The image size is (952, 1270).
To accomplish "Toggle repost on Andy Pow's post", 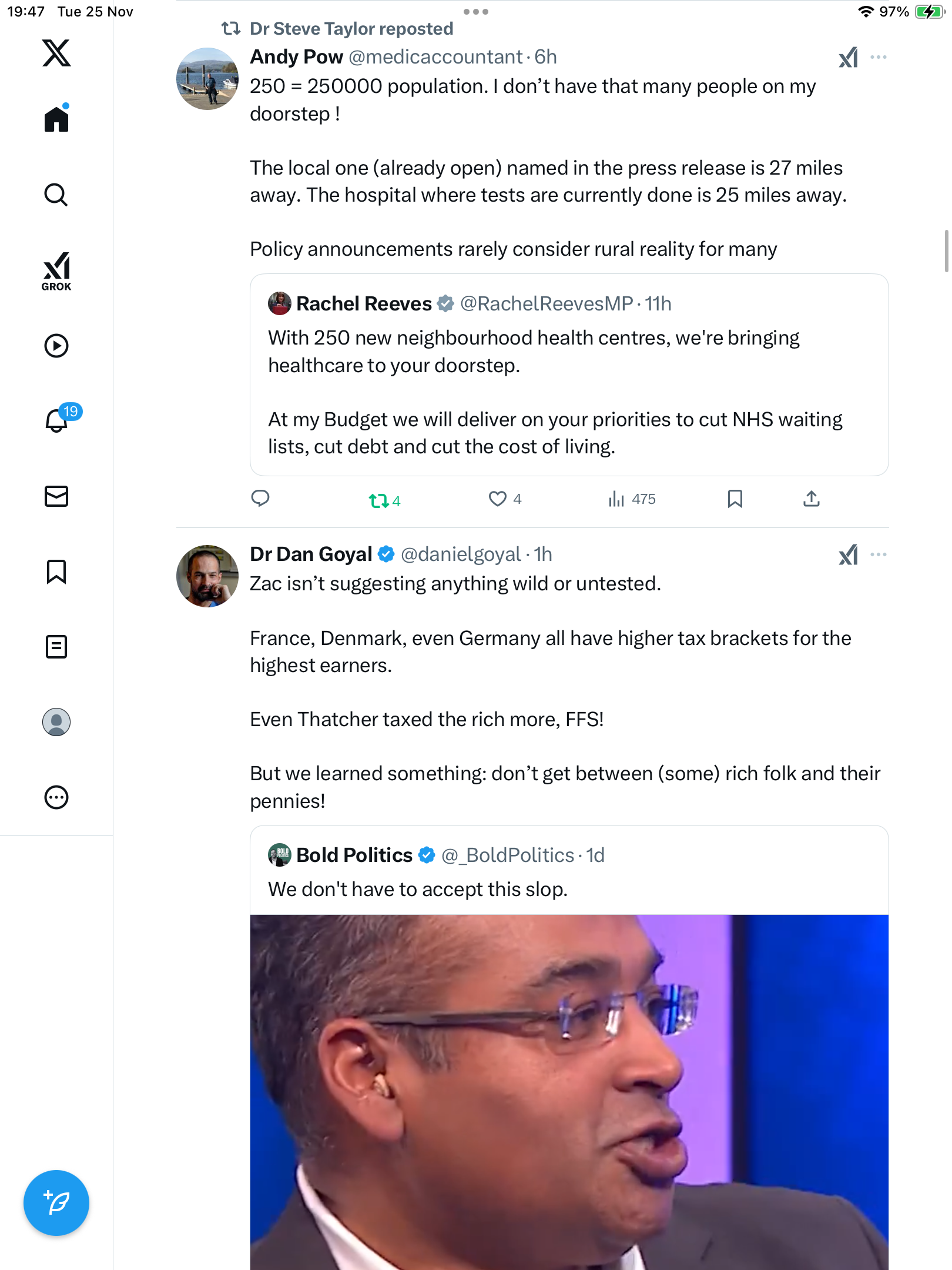I will pos(379,500).
